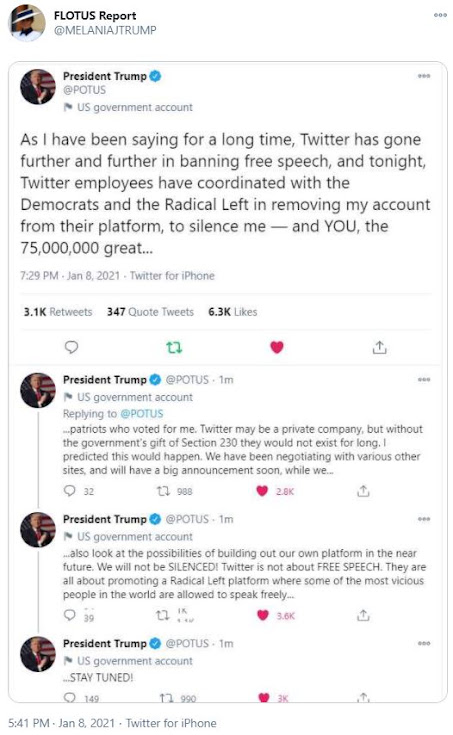
Task: Share the main tweet via share icon
Action: click(379, 347)
